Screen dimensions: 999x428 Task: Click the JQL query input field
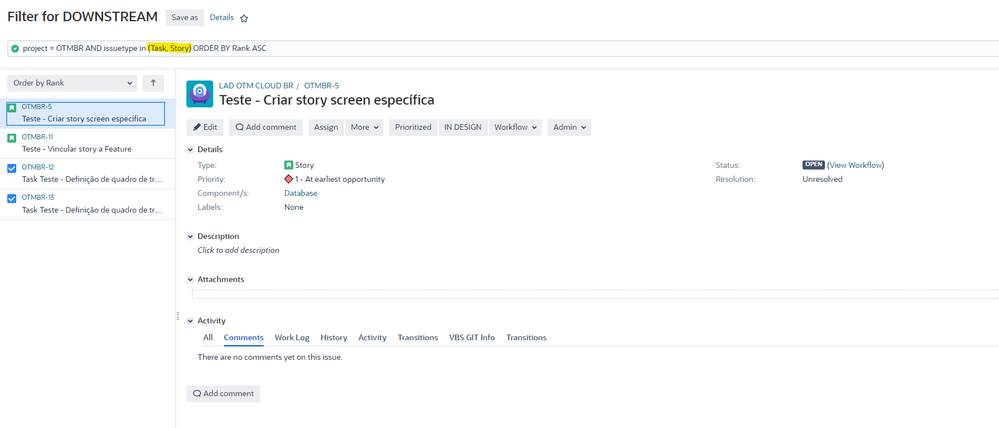503,48
